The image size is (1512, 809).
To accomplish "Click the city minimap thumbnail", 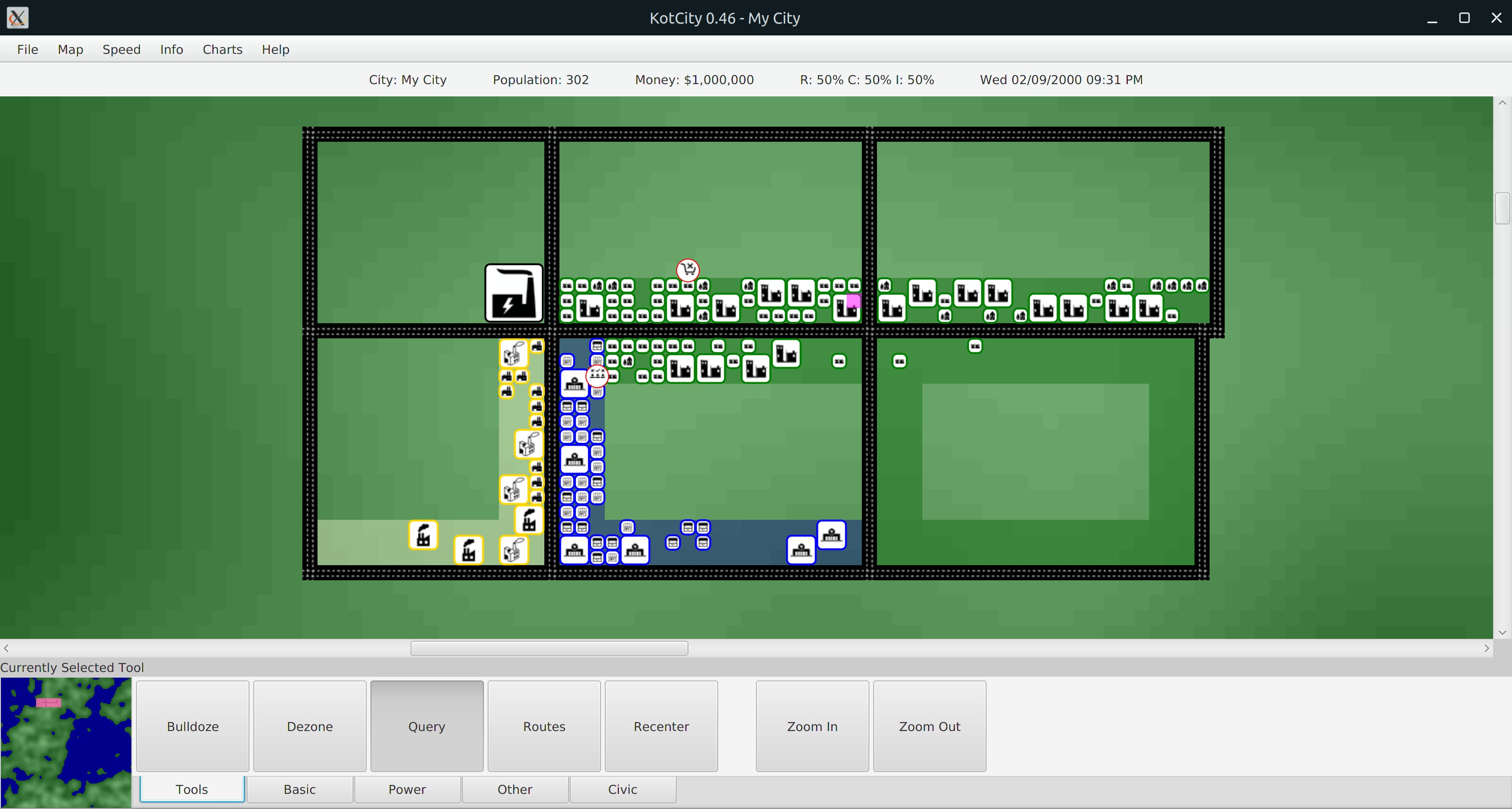I will coord(66,742).
